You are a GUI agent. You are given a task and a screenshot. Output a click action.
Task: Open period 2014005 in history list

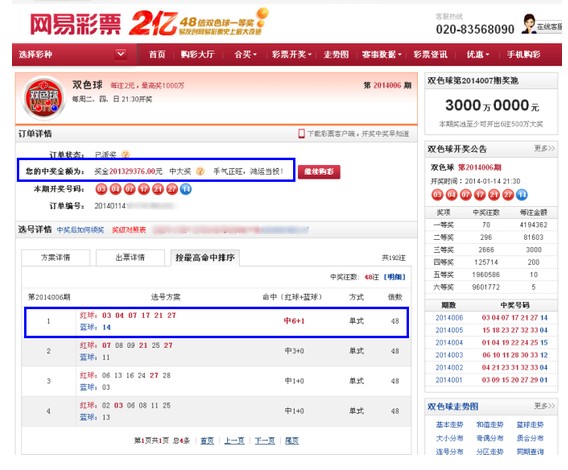449,330
